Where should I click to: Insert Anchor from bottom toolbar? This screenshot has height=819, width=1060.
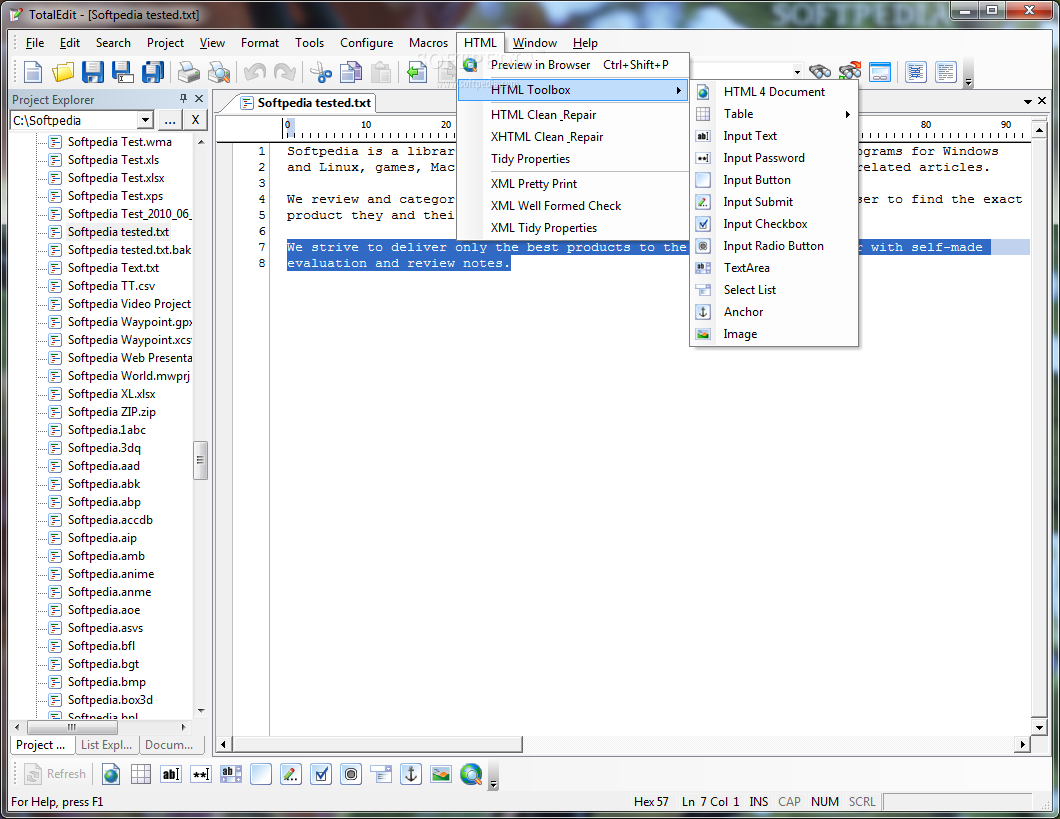click(410, 774)
